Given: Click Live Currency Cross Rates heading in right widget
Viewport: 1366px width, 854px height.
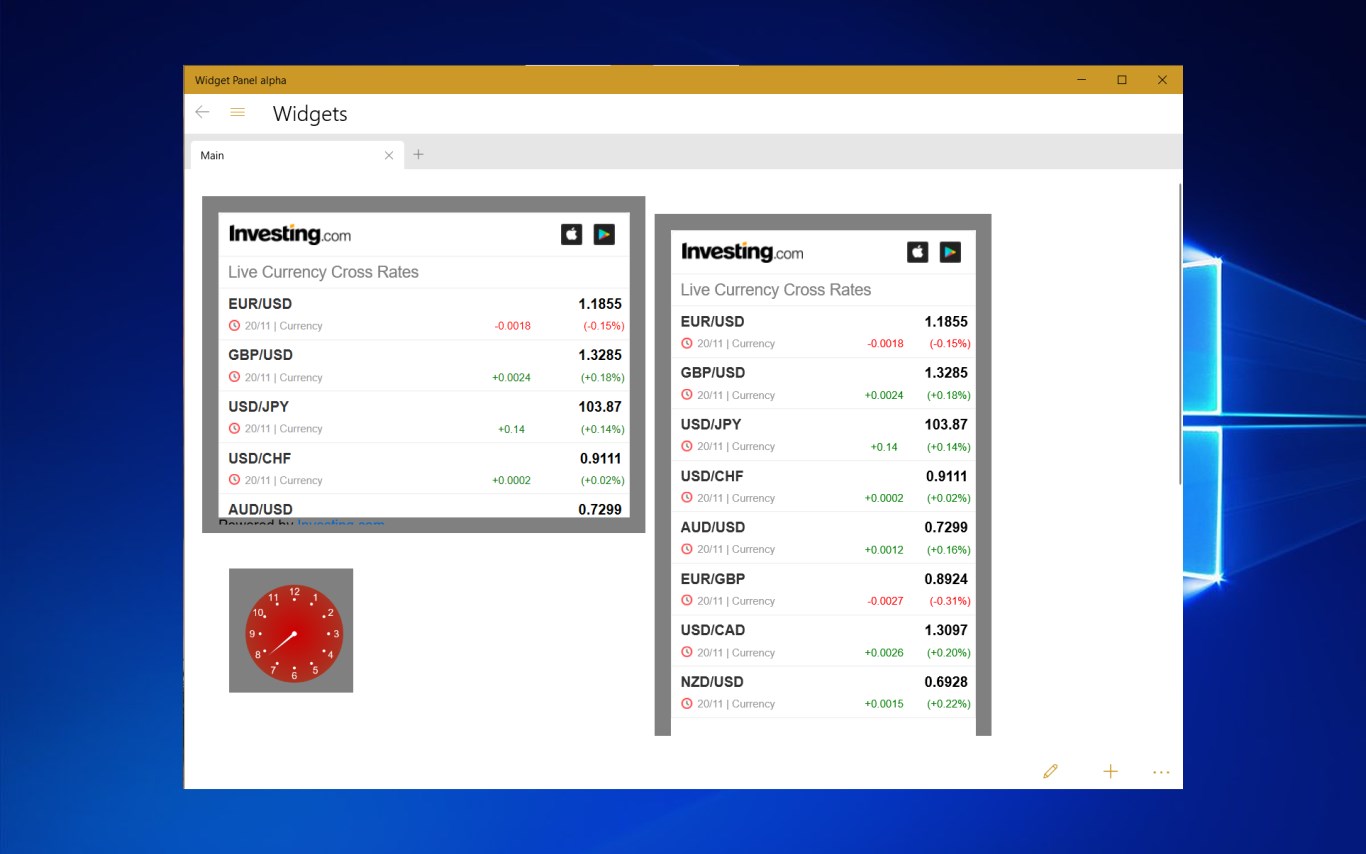Looking at the screenshot, I should [776, 290].
